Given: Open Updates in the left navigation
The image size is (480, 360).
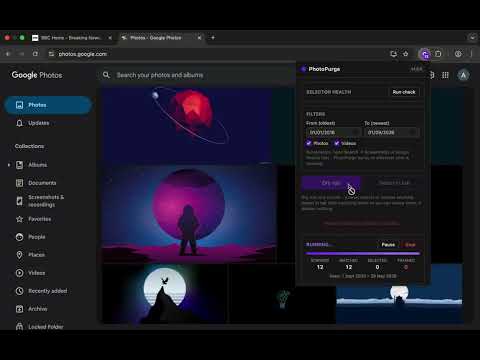Looking at the screenshot, I should (48, 123).
